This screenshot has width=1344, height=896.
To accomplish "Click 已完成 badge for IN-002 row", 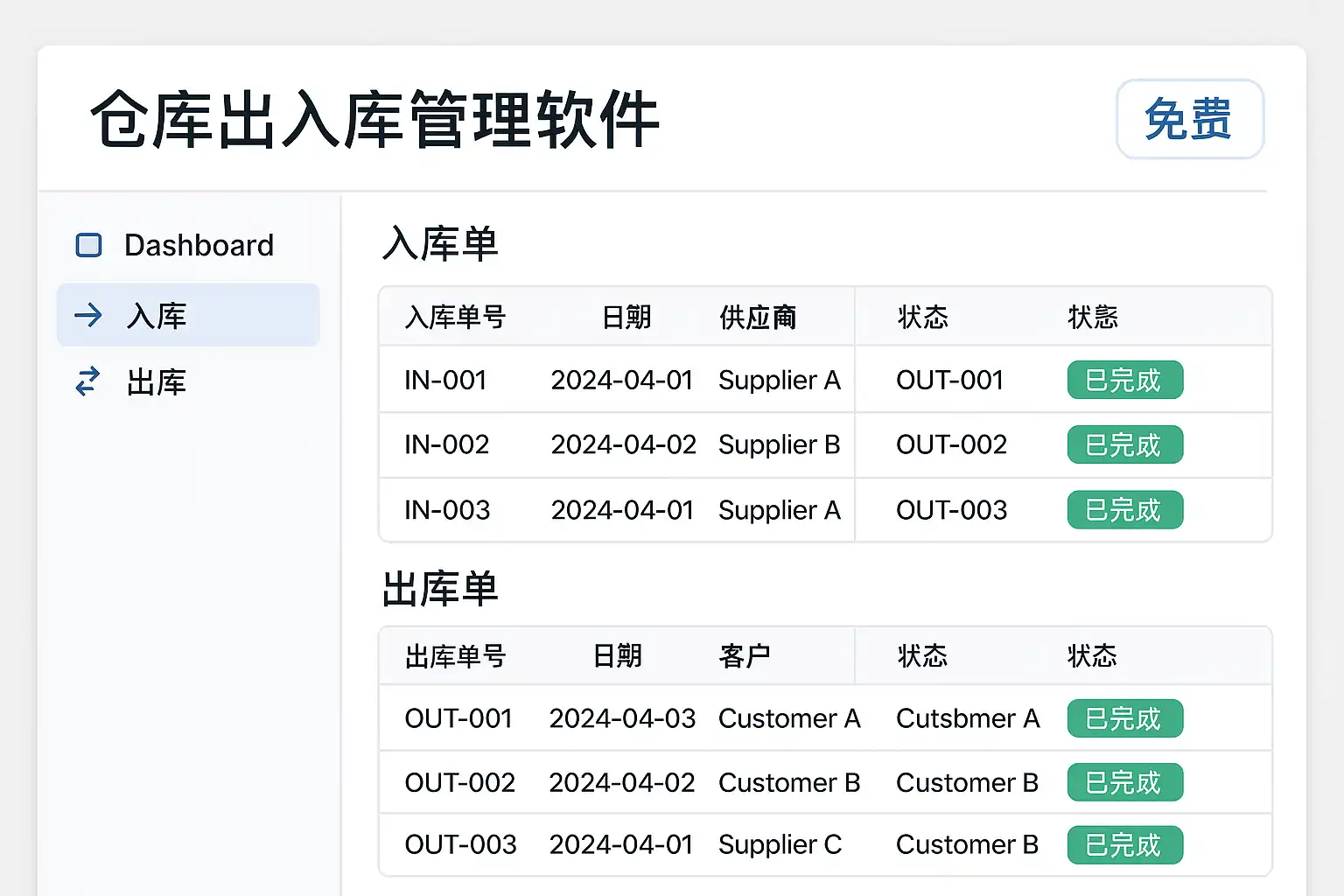I will 1124,444.
